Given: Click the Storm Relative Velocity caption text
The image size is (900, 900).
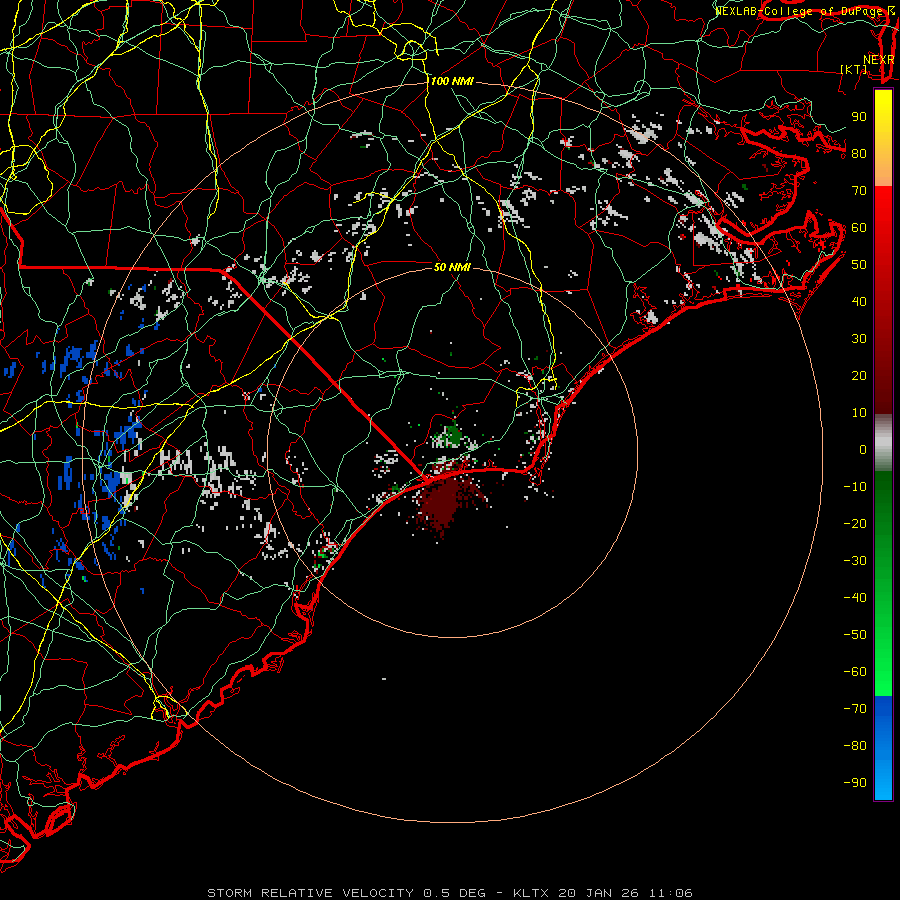Looking at the screenshot, I should (450, 893).
